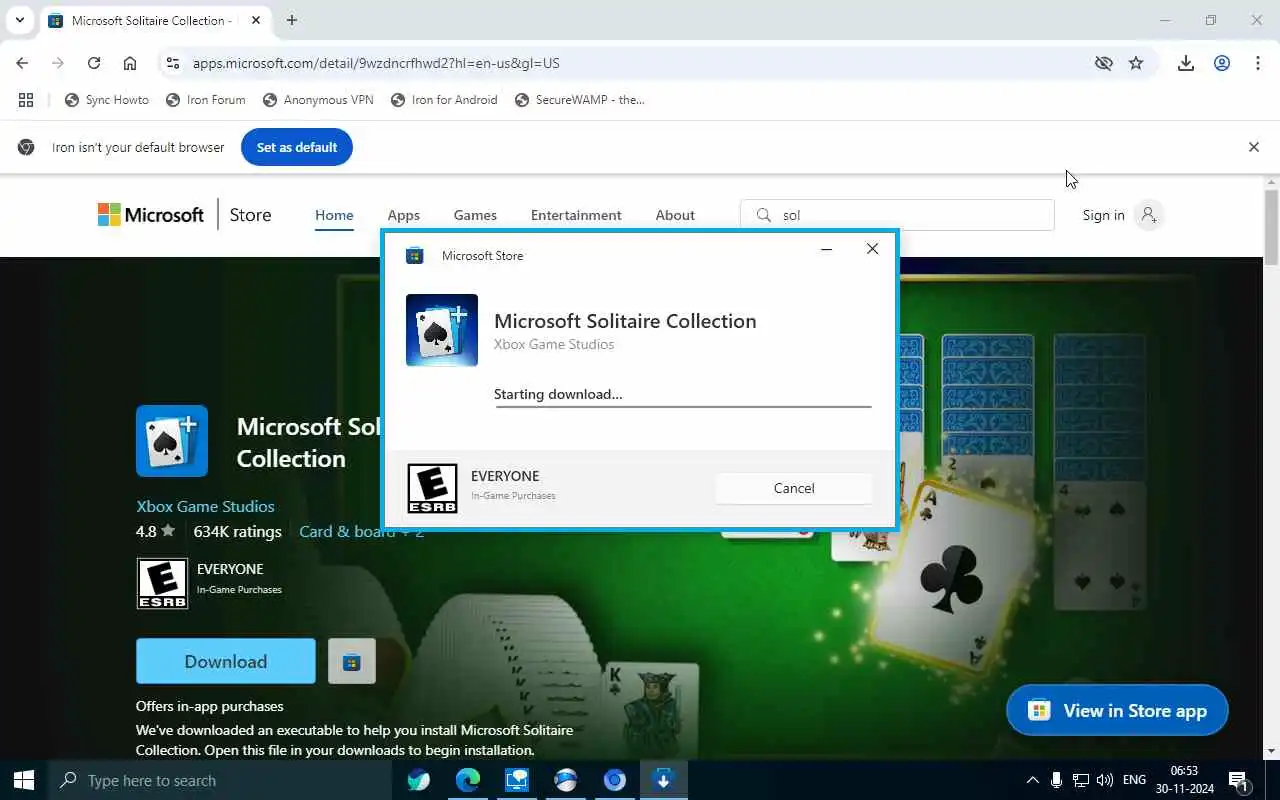Click the ENG language indicator
The image size is (1280, 800).
pos(1134,780)
